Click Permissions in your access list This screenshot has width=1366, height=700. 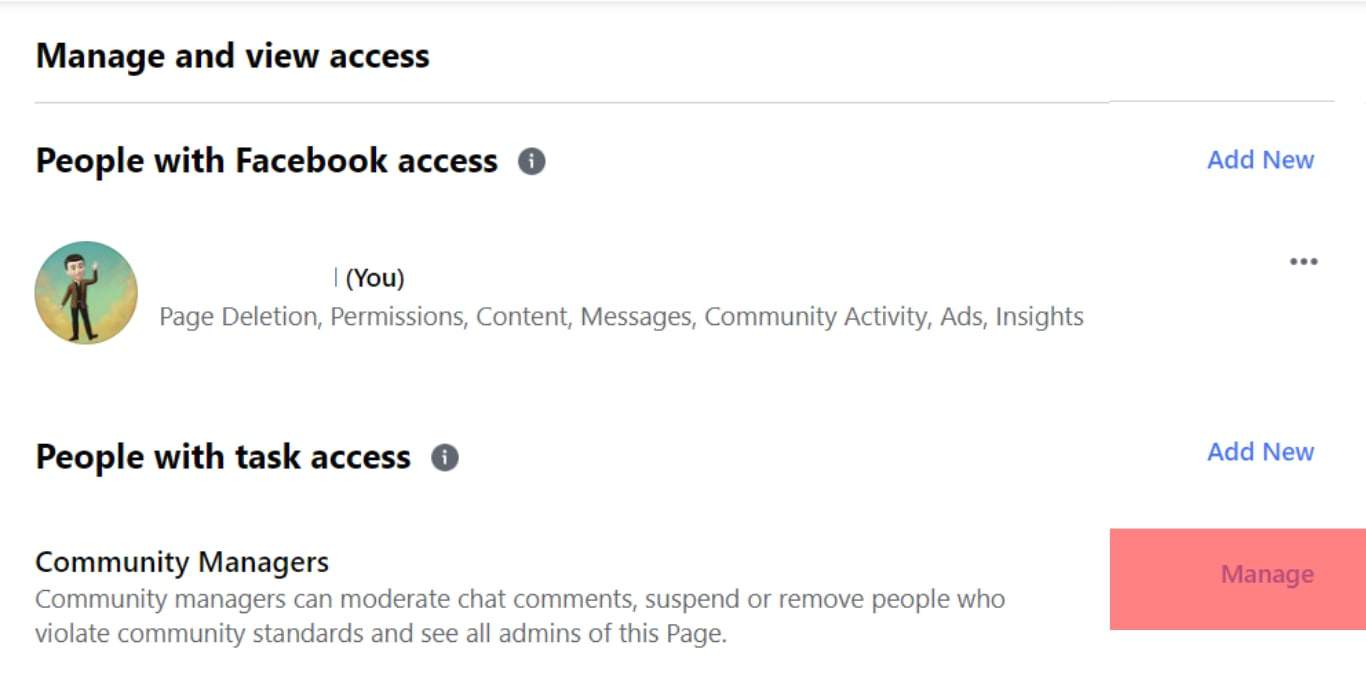(397, 317)
